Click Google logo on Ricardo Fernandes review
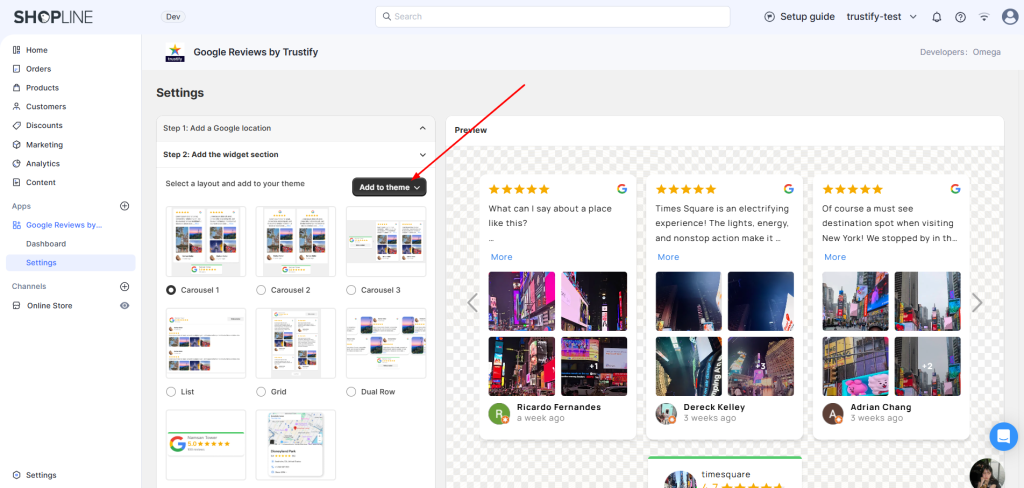The width and height of the screenshot is (1024, 488). (x=622, y=189)
